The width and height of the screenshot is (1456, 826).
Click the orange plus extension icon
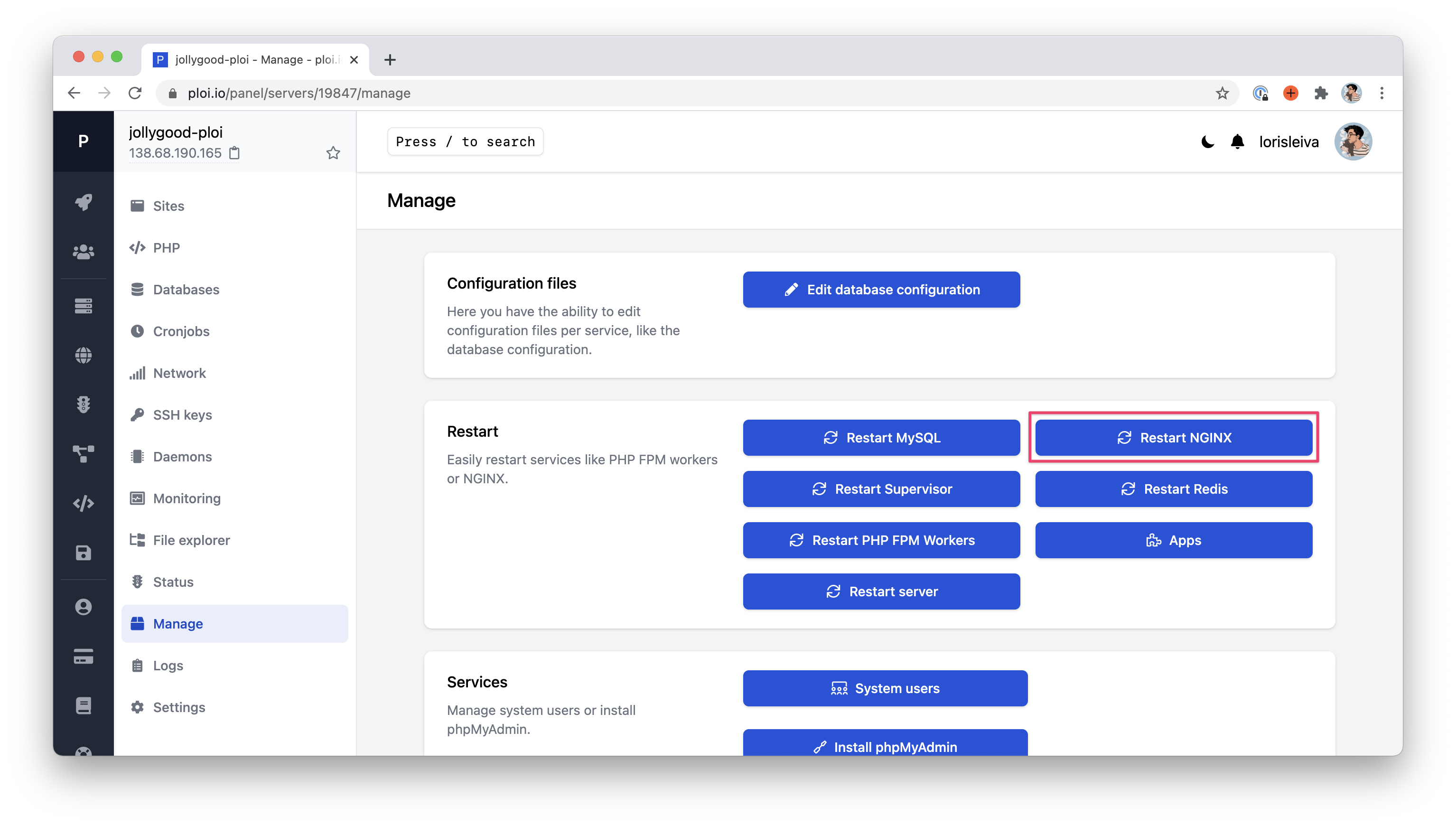[x=1290, y=93]
